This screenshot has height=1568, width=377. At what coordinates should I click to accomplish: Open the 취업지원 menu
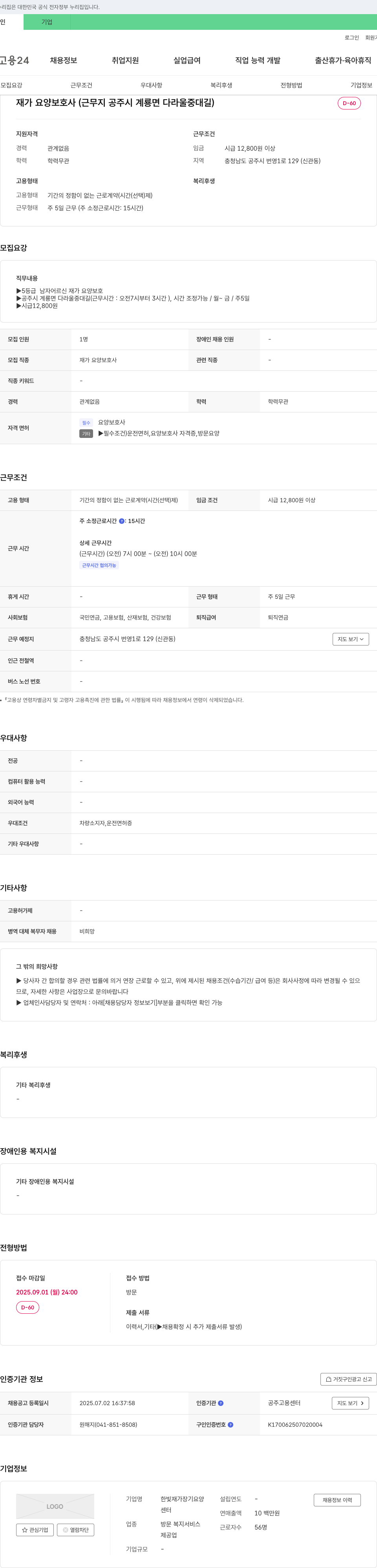(x=125, y=60)
